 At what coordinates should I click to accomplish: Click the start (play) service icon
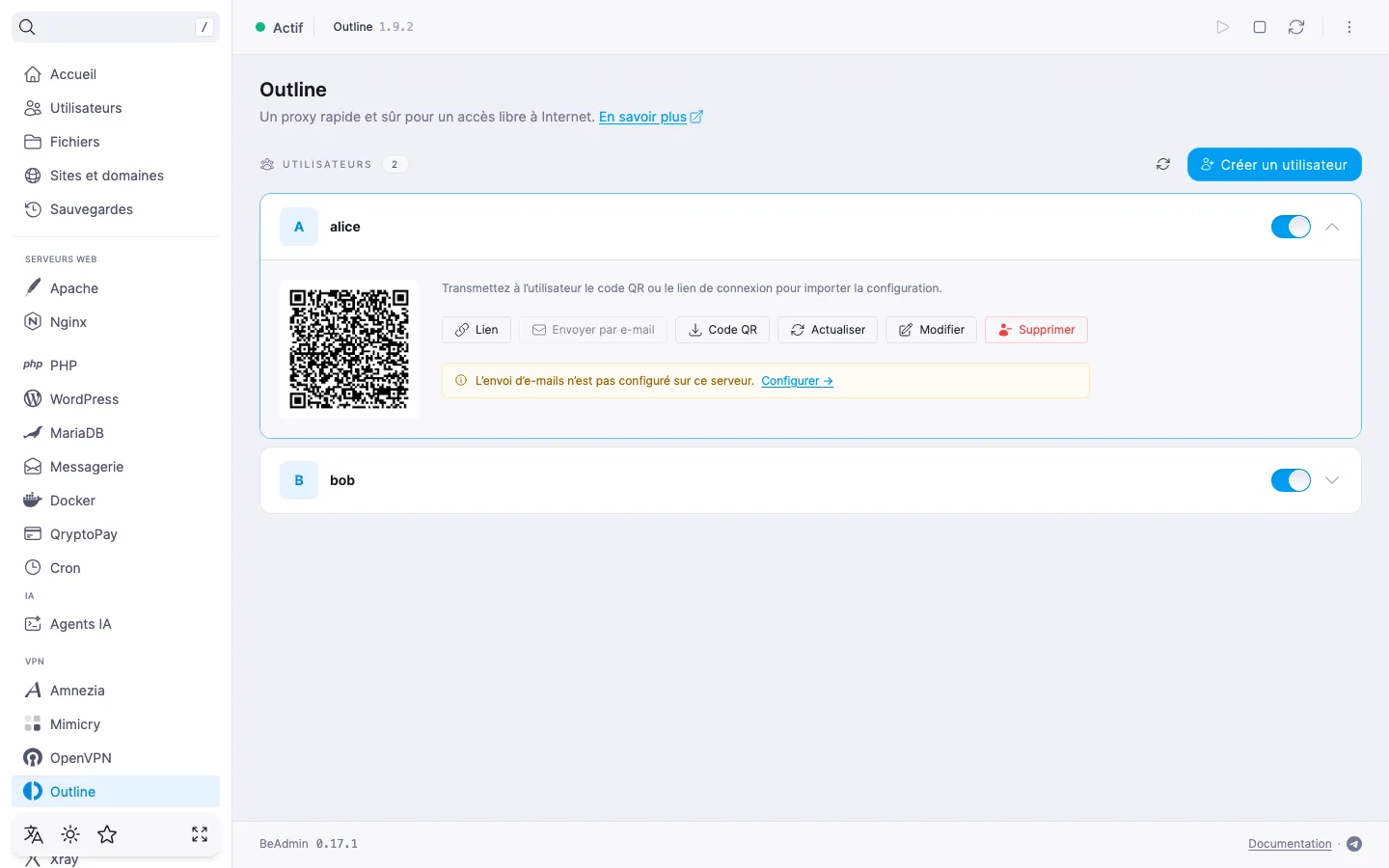coord(1222,27)
